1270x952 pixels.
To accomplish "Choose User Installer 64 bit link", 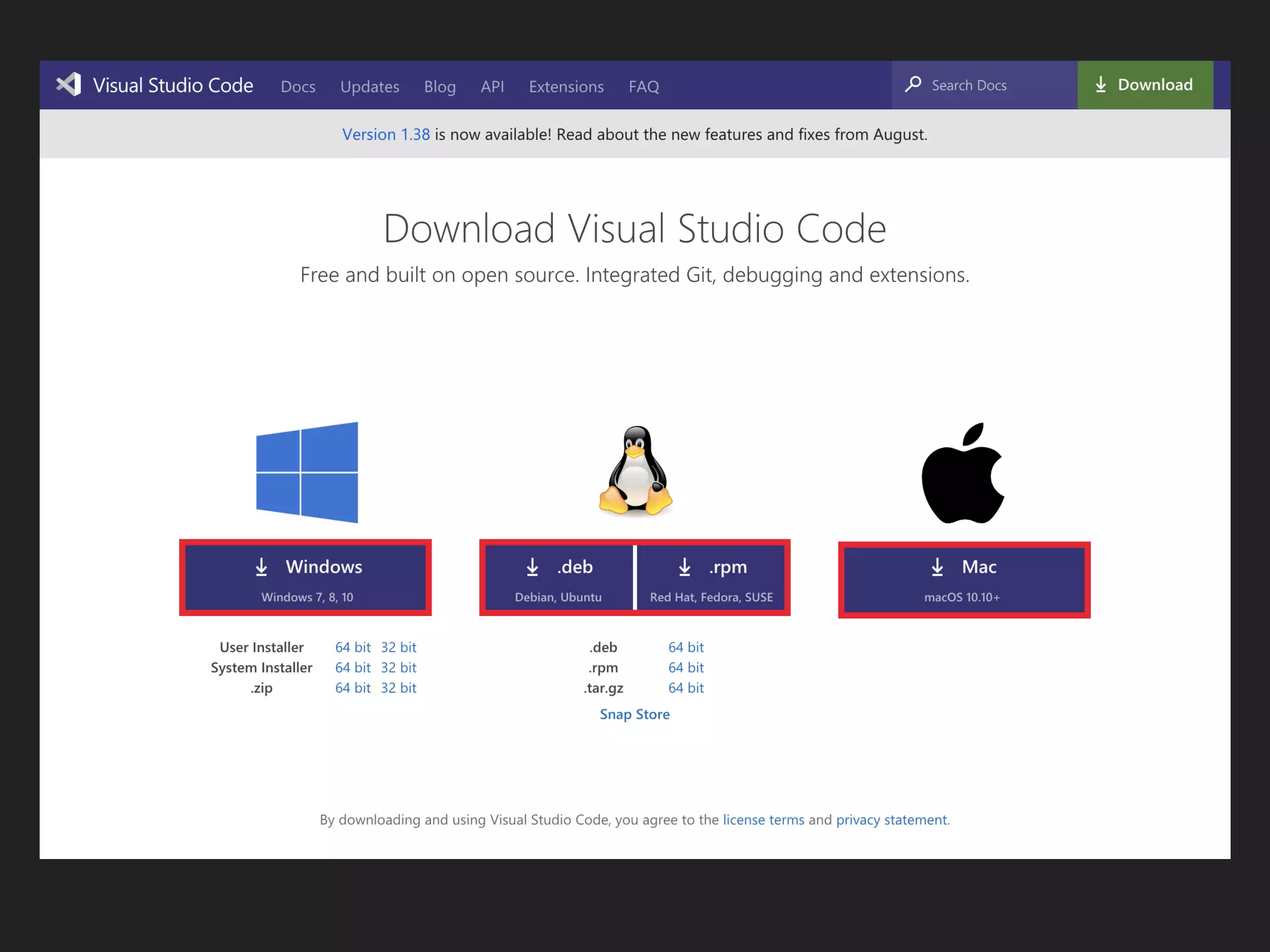I will pyautogui.click(x=352, y=647).
